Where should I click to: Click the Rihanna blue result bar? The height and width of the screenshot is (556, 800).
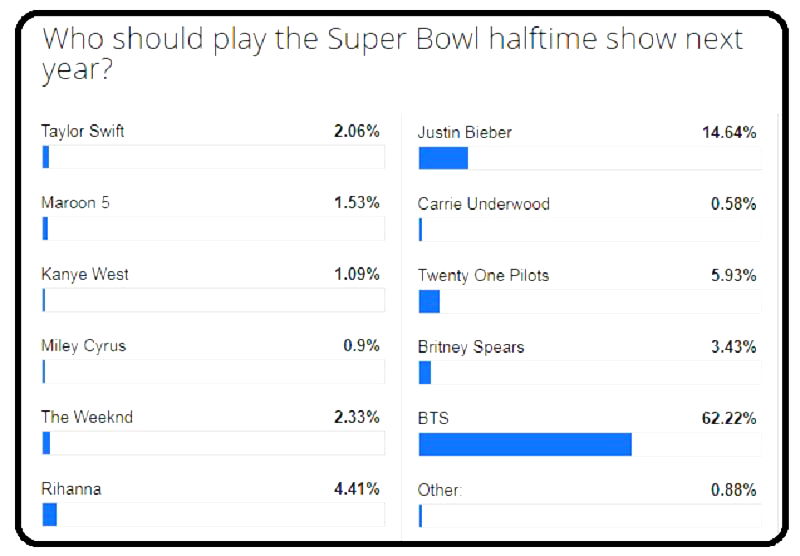(x=50, y=514)
